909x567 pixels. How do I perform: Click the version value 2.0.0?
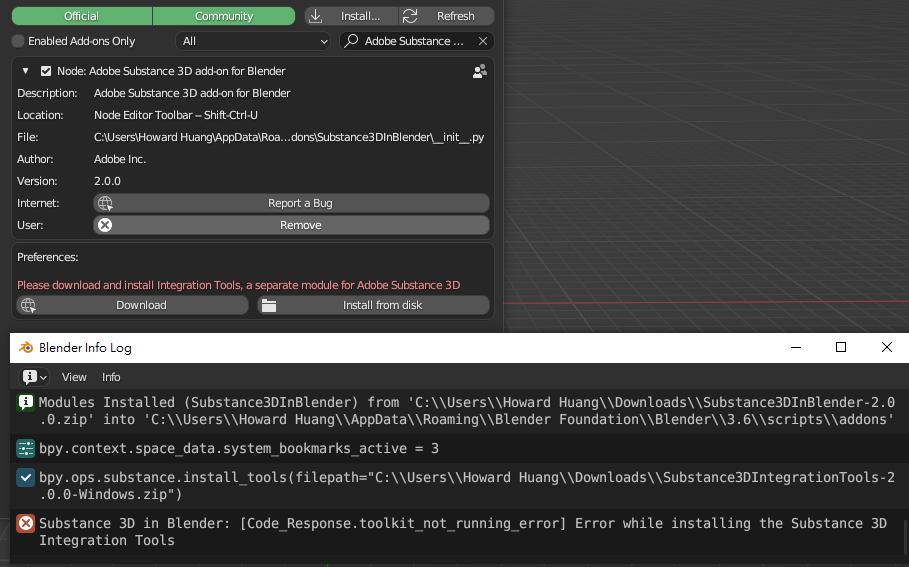pos(107,181)
